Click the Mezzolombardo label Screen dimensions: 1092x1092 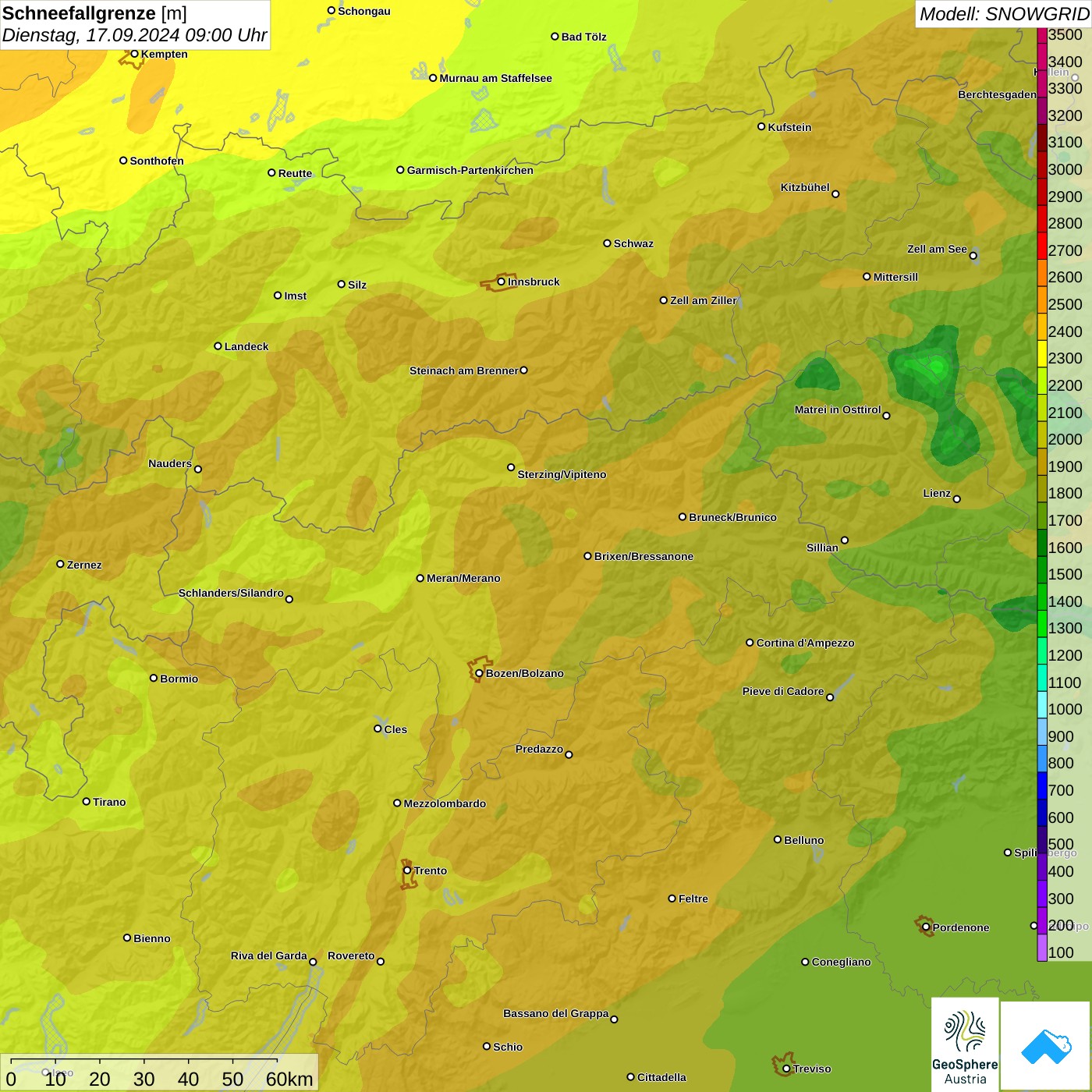click(445, 803)
